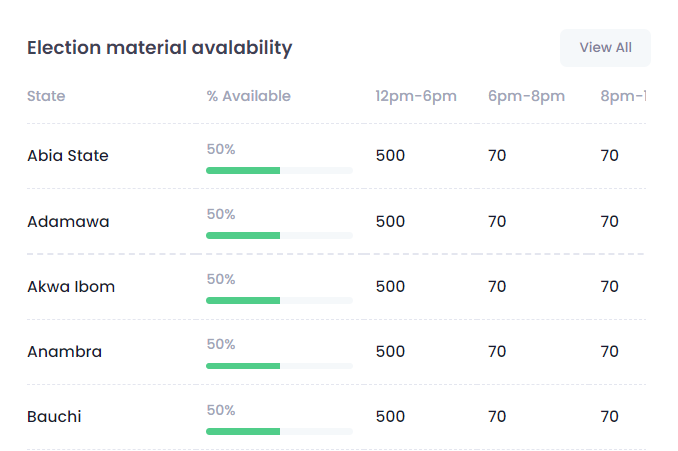Screen dimensions: 678x451
Task: Click Anambra availability progress bar
Action: point(279,366)
